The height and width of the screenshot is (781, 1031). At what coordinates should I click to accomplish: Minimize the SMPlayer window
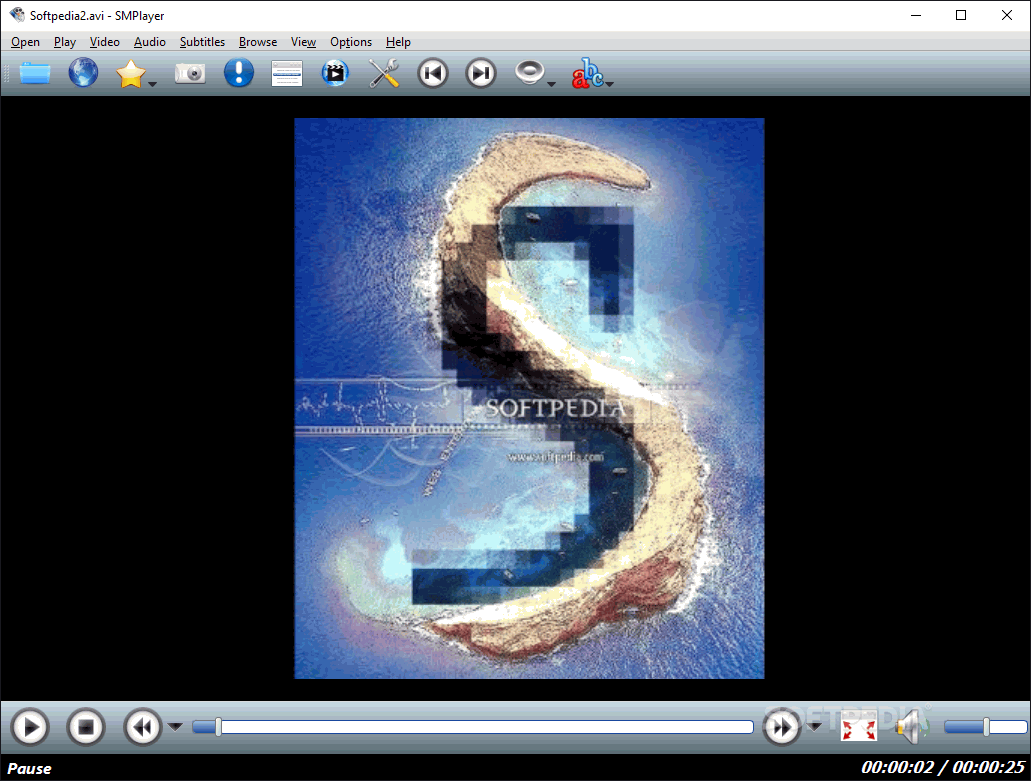(916, 15)
